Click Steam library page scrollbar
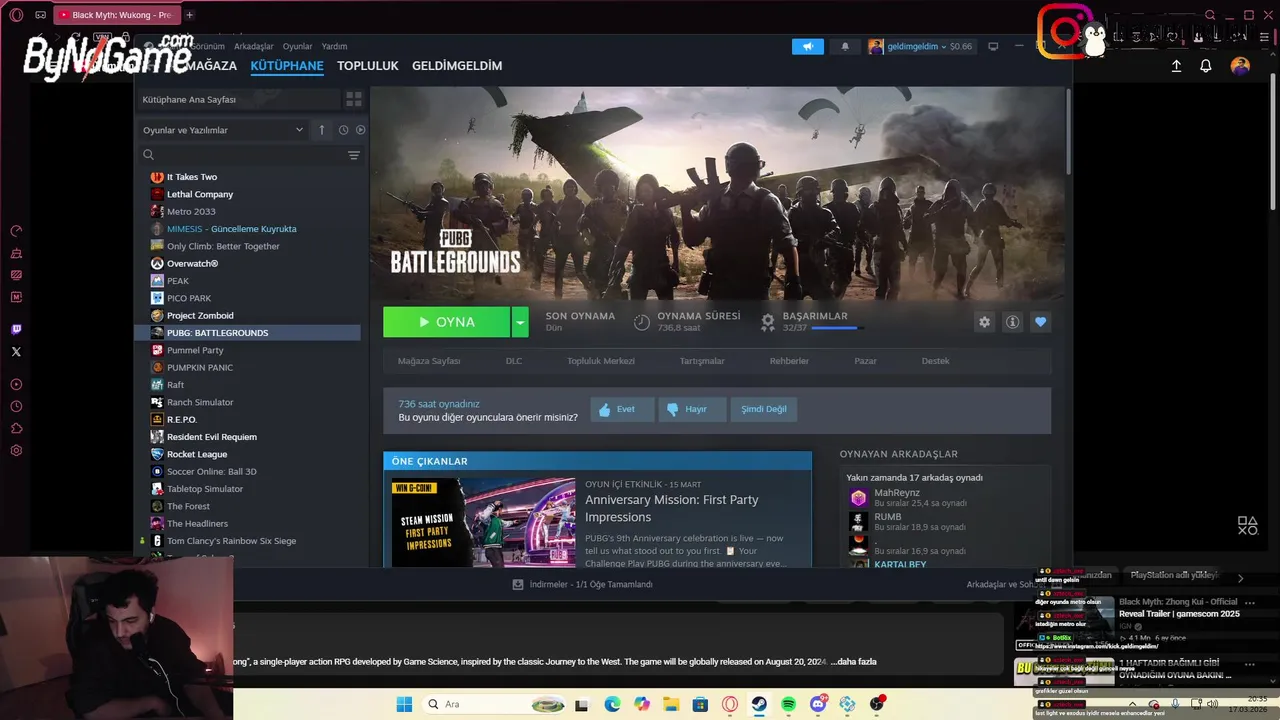 click(1068, 130)
